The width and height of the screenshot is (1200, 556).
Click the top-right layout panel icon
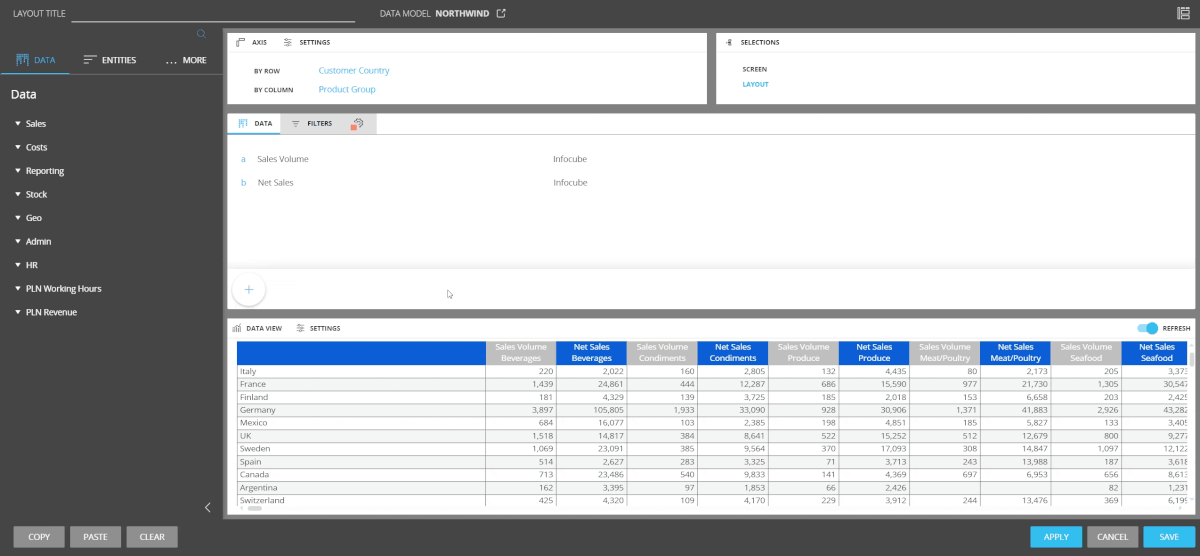pyautogui.click(x=1183, y=13)
